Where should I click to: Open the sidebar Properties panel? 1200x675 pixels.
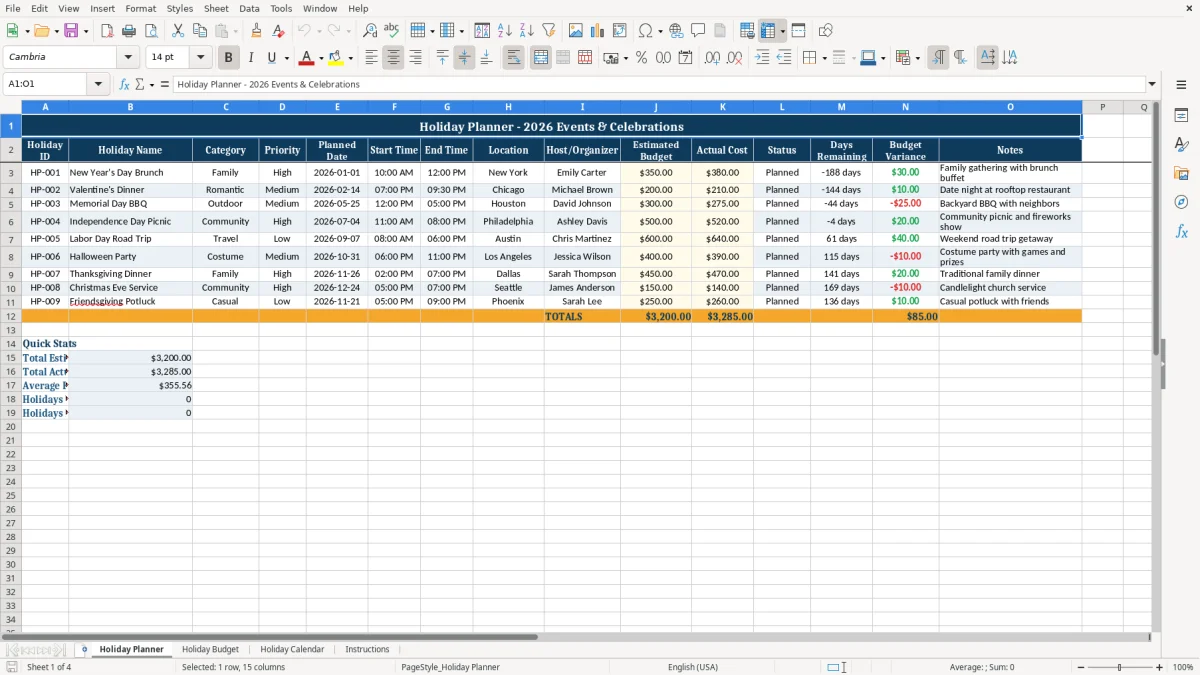(1181, 116)
